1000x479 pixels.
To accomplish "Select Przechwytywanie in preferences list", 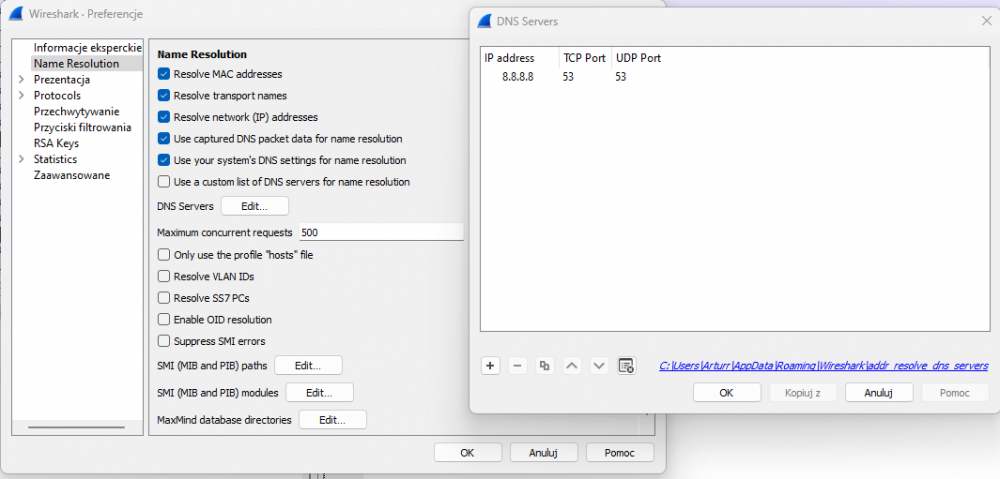I will (76, 111).
